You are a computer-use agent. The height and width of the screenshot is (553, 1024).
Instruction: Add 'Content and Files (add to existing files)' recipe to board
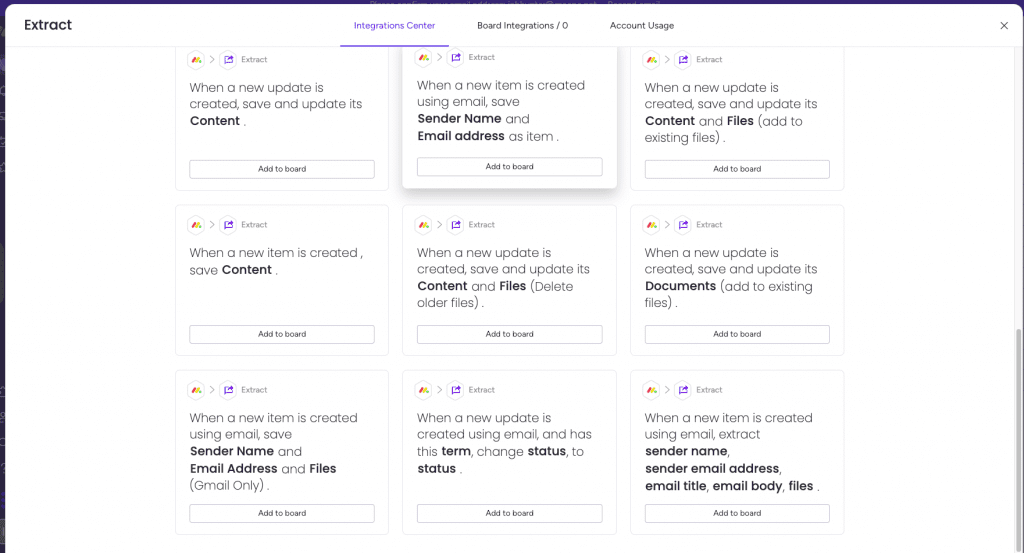[737, 169]
